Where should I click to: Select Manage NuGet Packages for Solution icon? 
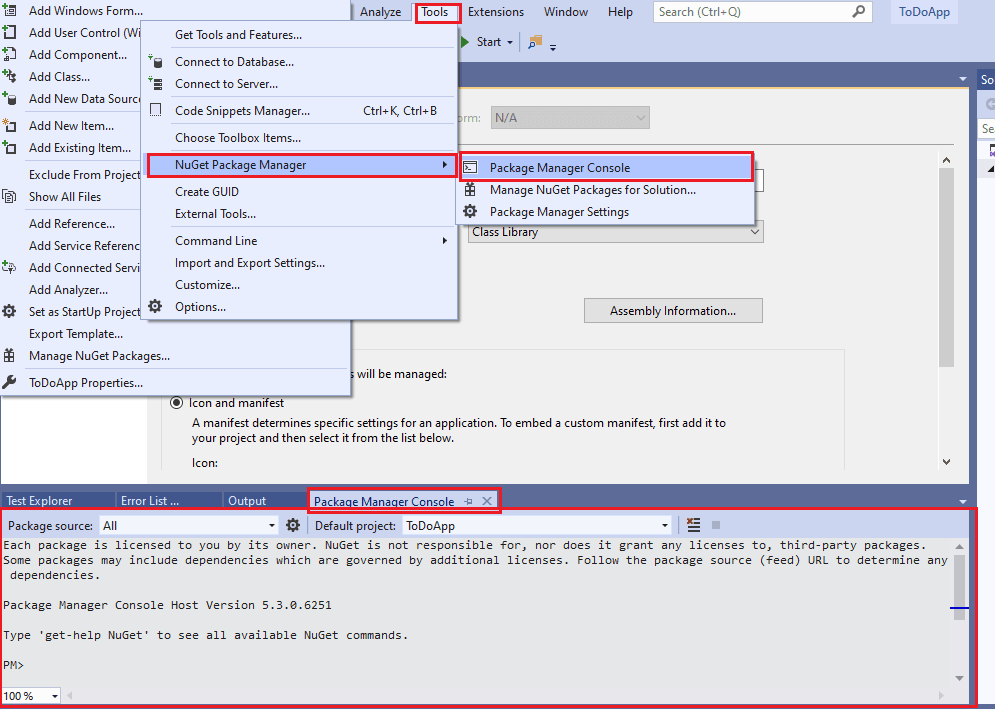pos(470,189)
